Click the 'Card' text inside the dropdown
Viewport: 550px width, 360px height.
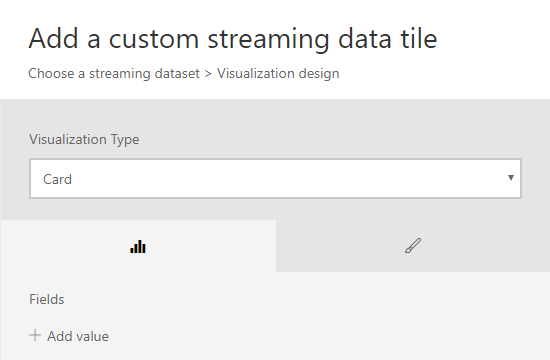pyautogui.click(x=57, y=179)
